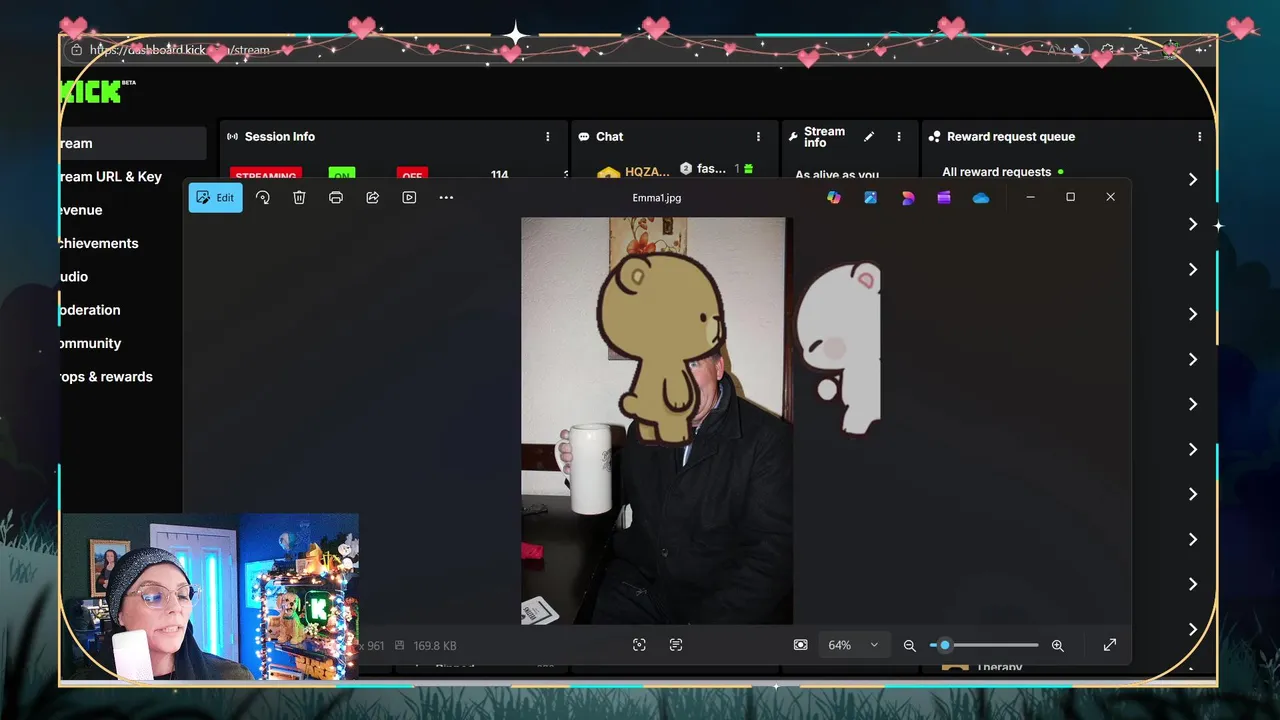The image size is (1280, 720).
Task: Click the Kick logo in the dashboard
Action: [97, 91]
